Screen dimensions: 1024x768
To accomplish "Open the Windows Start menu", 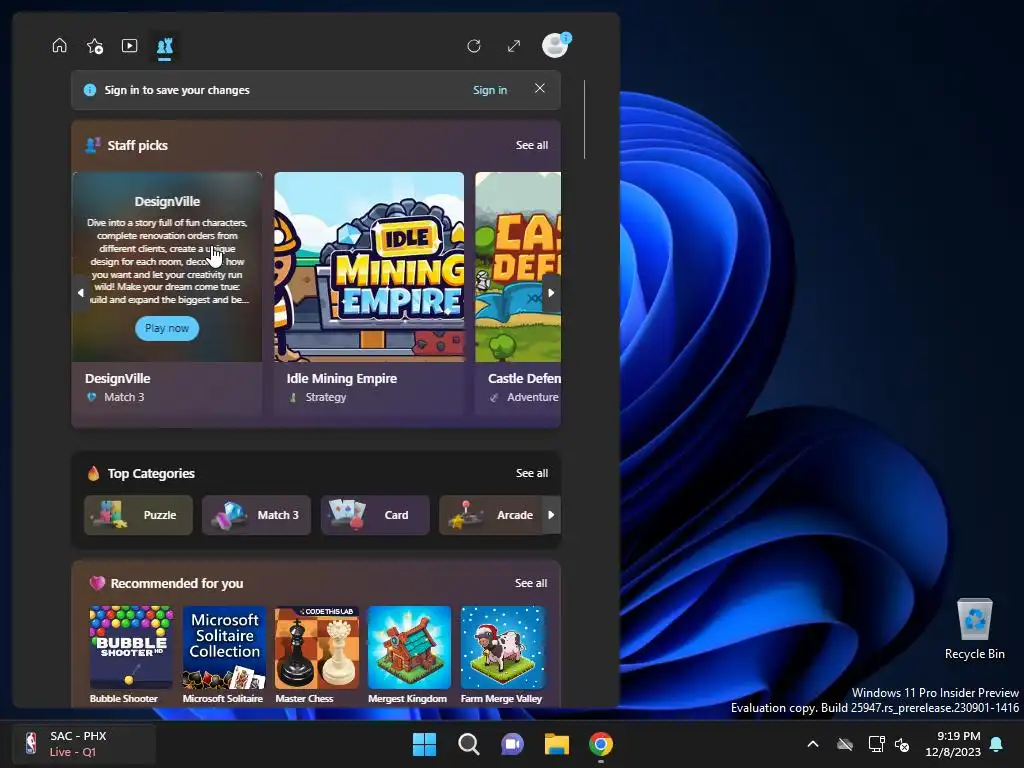I will pyautogui.click(x=424, y=744).
